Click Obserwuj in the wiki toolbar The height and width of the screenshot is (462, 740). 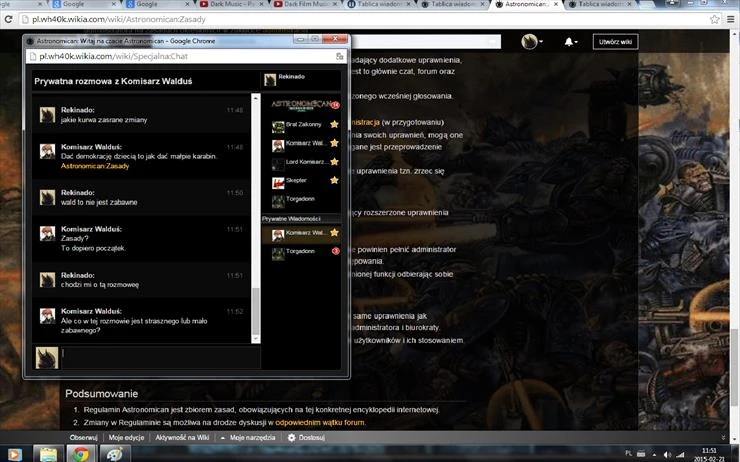pyautogui.click(x=84, y=437)
